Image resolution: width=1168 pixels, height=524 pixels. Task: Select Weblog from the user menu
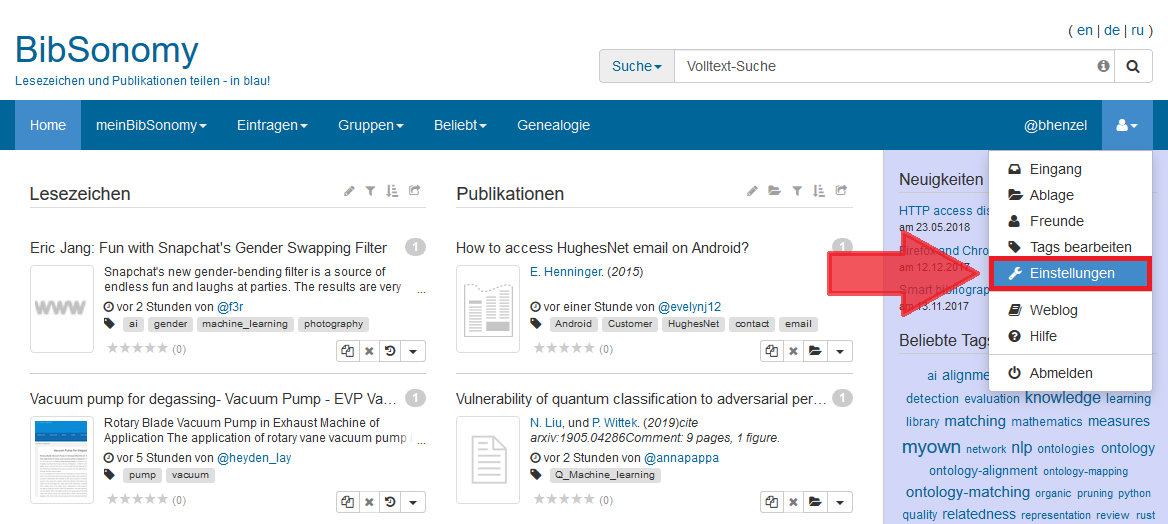coord(1070,310)
